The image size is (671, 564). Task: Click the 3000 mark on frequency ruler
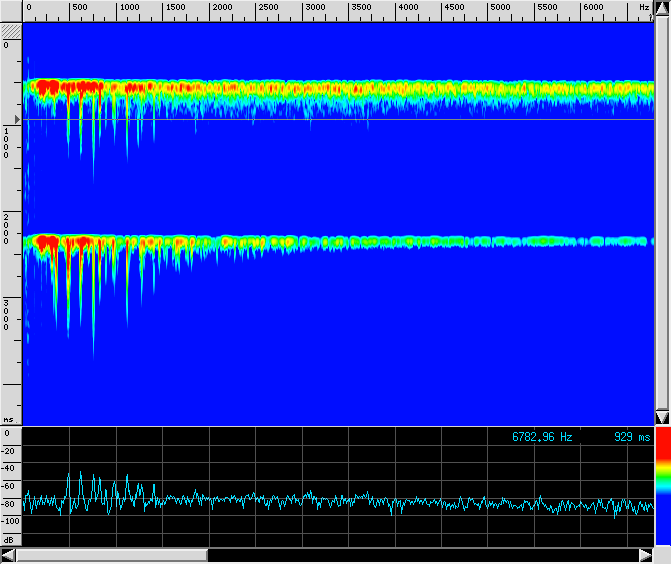(x=314, y=8)
